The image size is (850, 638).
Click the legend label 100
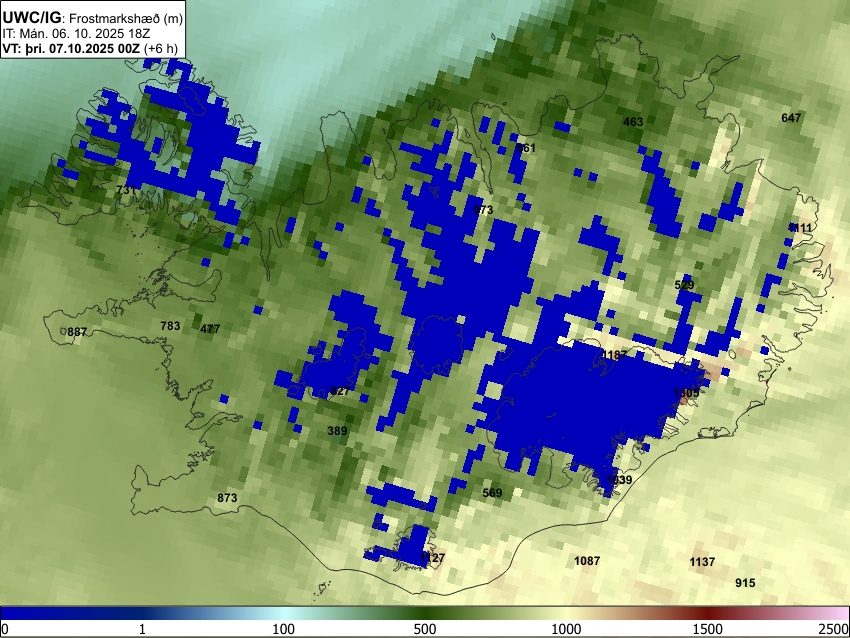click(x=284, y=629)
